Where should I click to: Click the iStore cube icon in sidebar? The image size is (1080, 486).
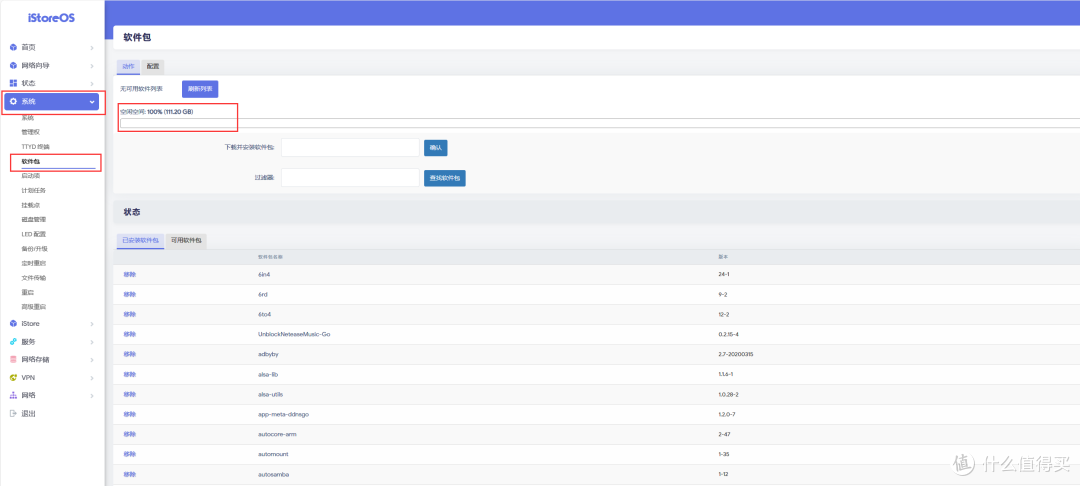click(13, 324)
